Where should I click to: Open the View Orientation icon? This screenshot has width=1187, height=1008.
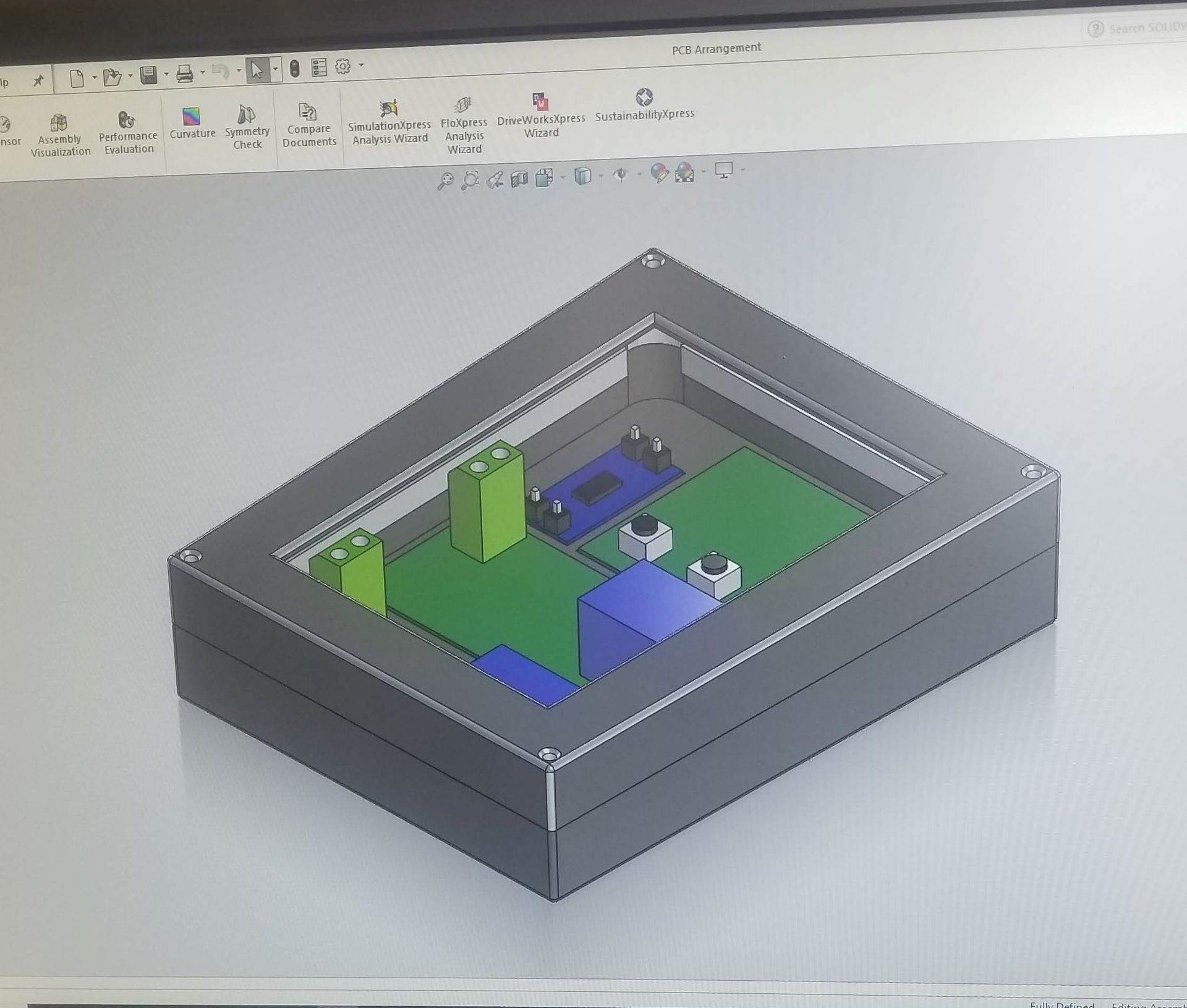[x=544, y=178]
